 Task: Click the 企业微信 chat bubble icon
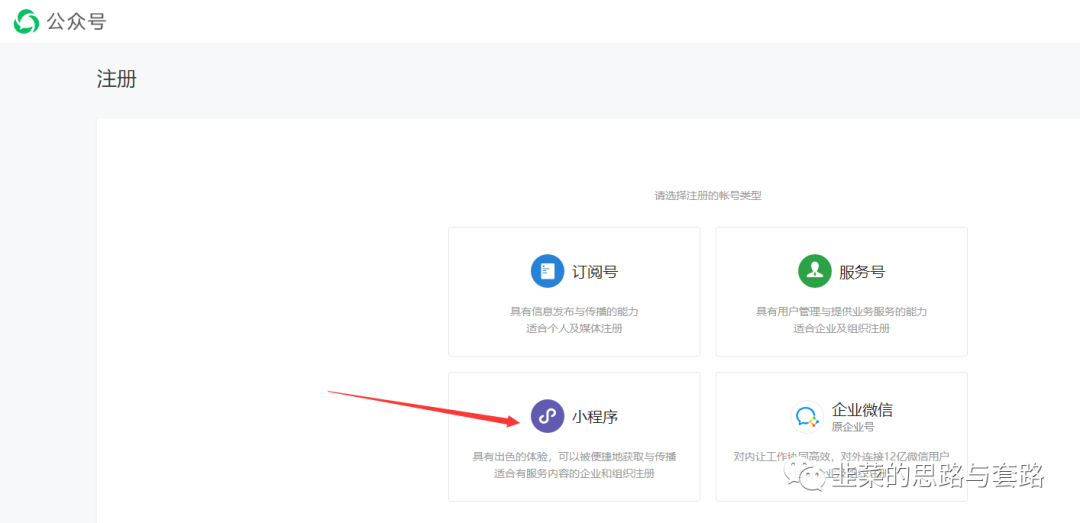807,417
